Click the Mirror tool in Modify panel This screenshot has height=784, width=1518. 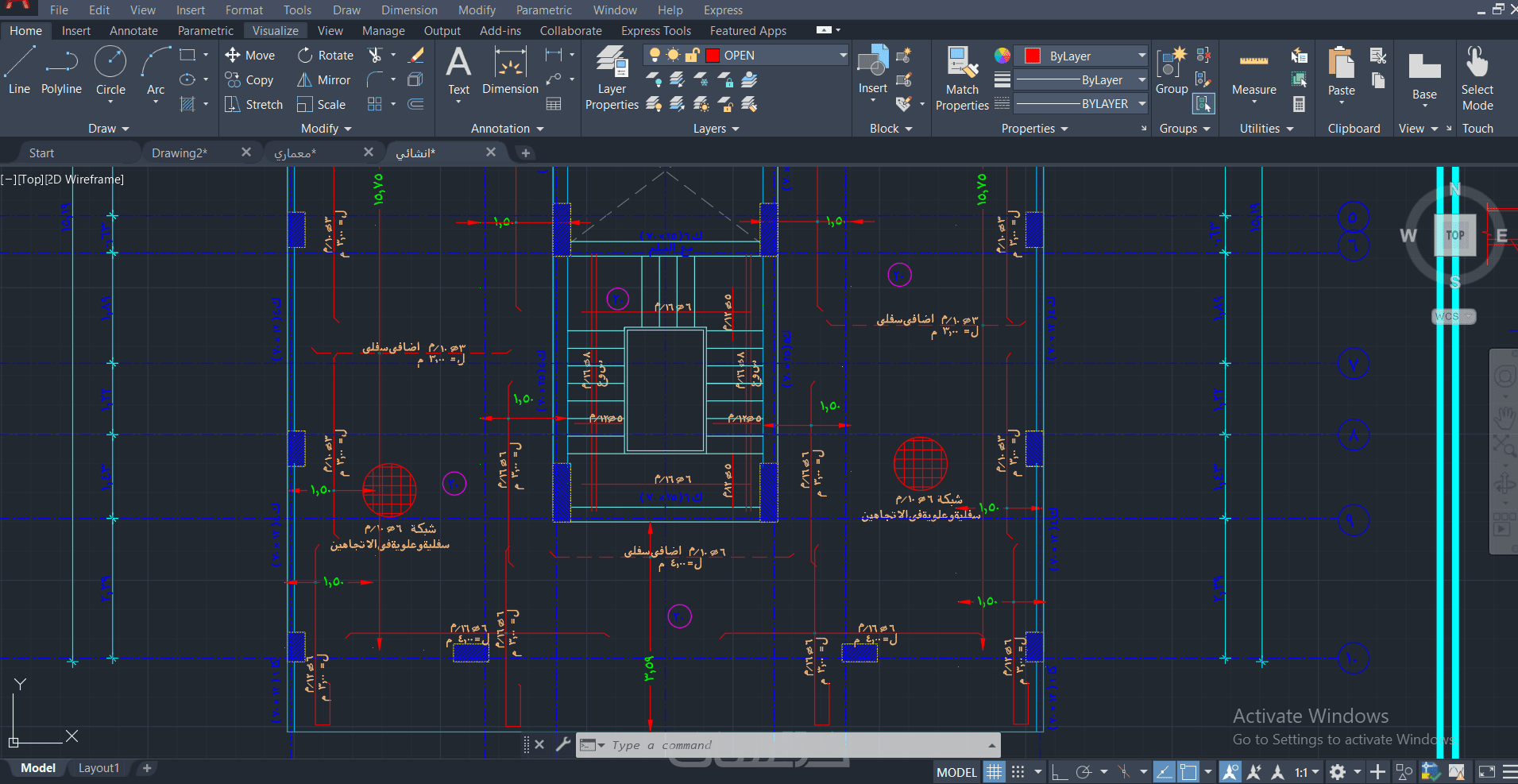click(324, 80)
